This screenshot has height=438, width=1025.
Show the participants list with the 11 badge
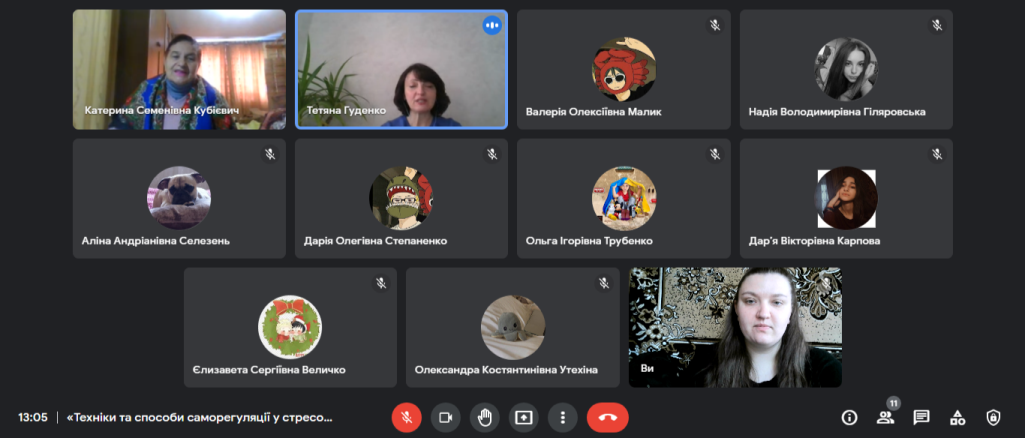(886, 417)
